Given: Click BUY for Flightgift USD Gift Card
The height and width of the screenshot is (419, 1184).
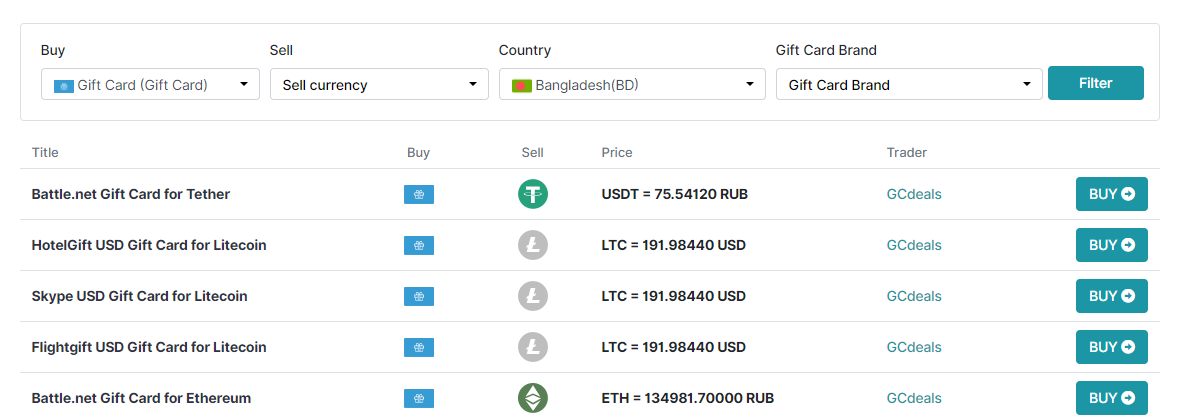Looking at the screenshot, I should [1112, 347].
